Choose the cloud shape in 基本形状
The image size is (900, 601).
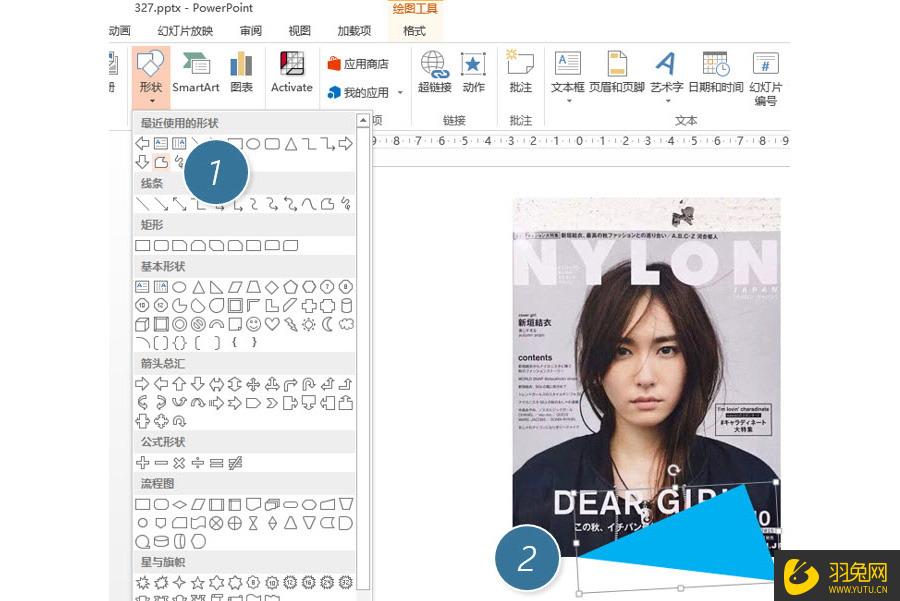coord(346,324)
